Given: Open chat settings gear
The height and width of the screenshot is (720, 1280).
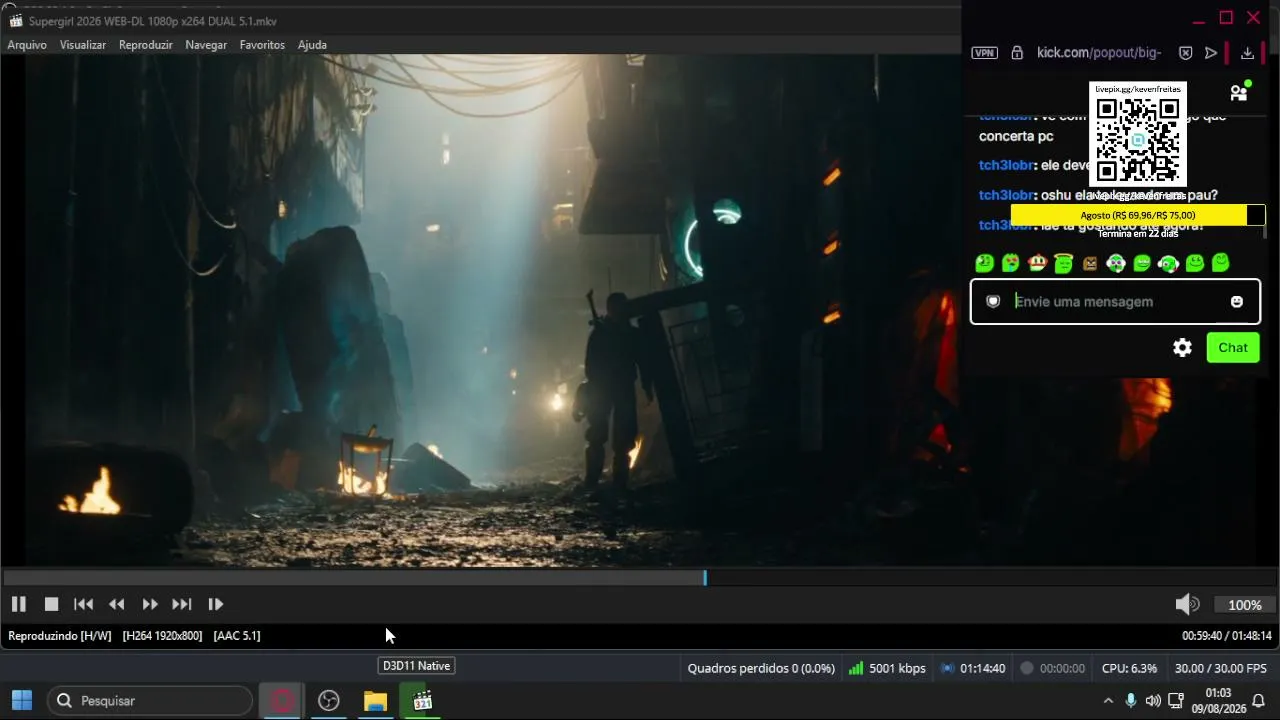Looking at the screenshot, I should 1182,347.
